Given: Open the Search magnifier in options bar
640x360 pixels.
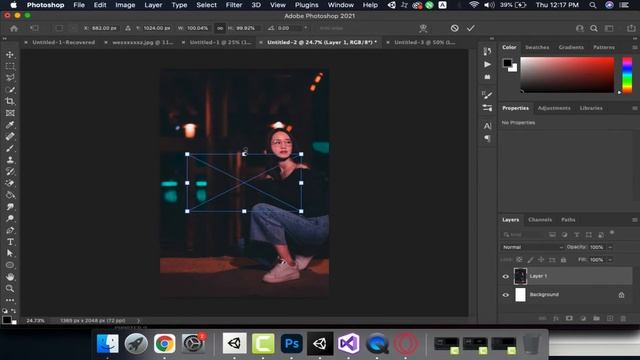Looking at the screenshot, I should point(594,28).
